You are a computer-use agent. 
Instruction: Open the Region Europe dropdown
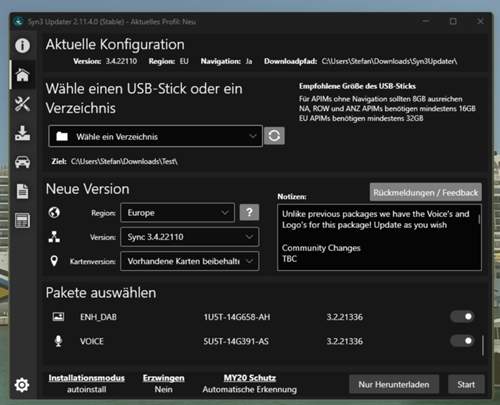[x=177, y=213]
